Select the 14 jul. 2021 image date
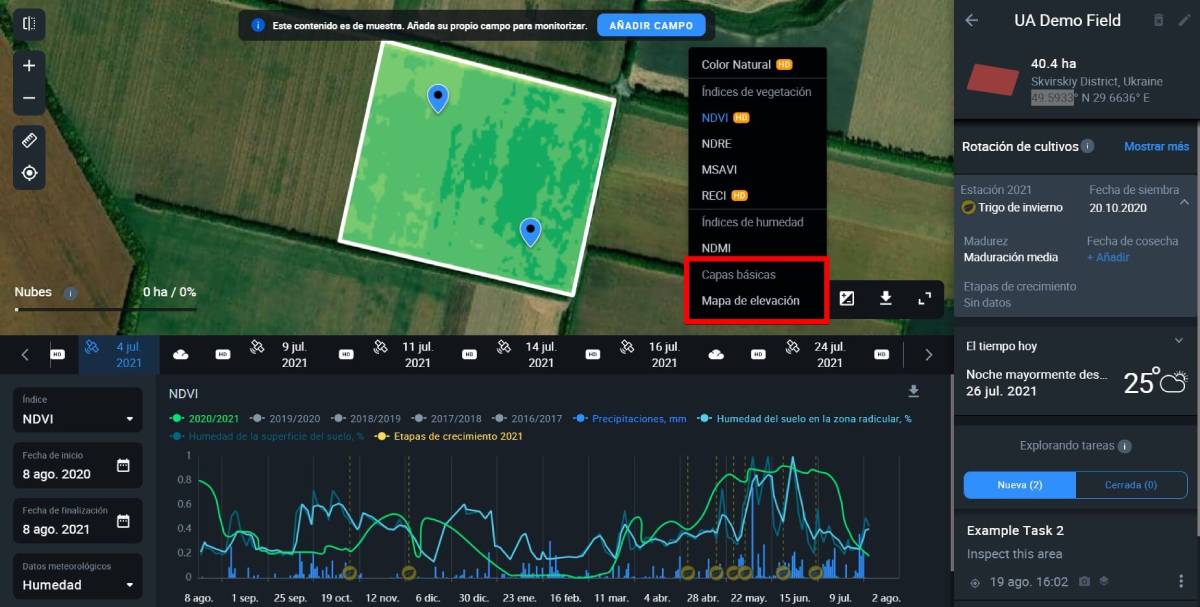 (x=540, y=354)
